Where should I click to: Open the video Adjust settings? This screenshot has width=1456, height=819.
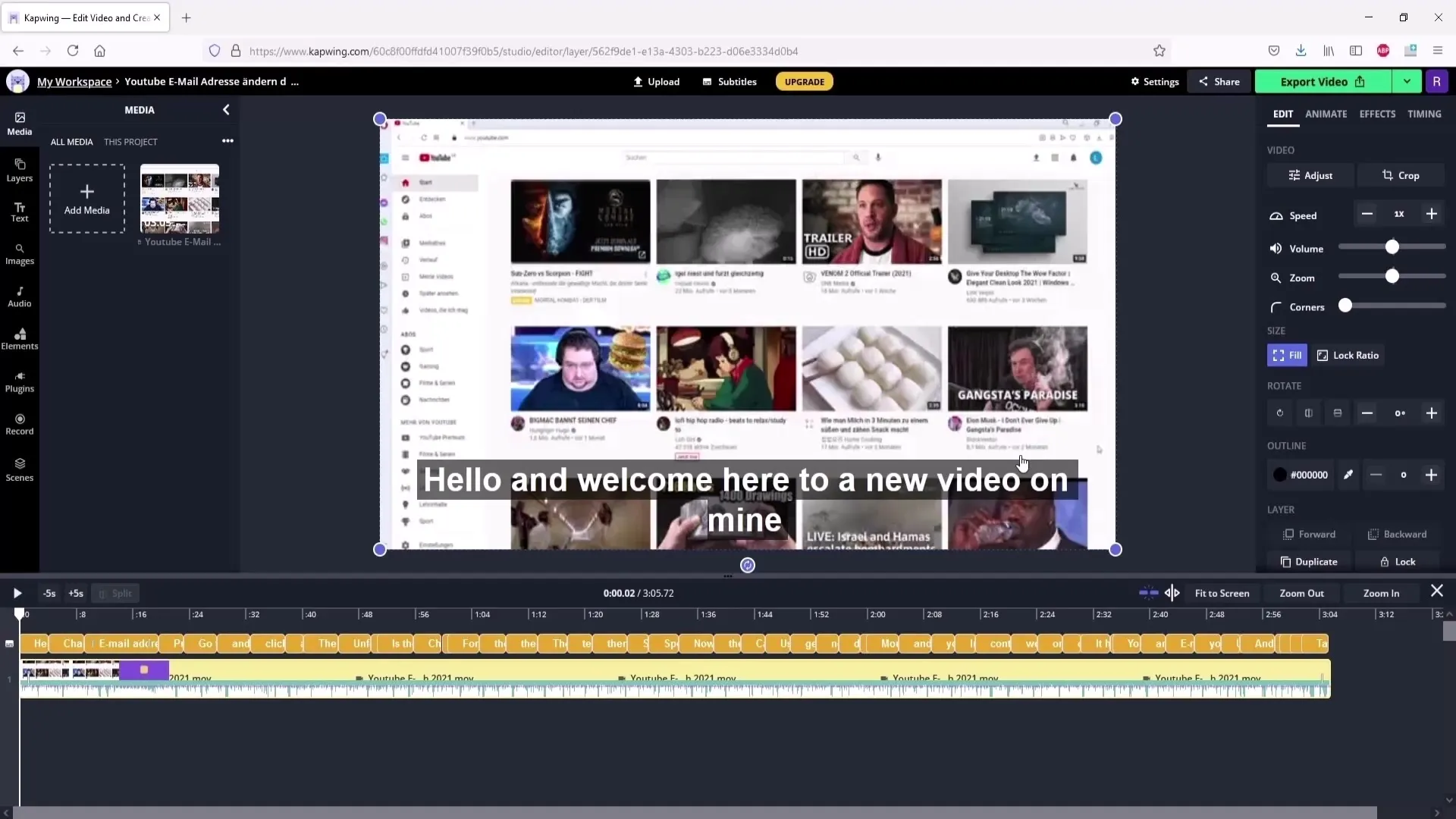1310,175
